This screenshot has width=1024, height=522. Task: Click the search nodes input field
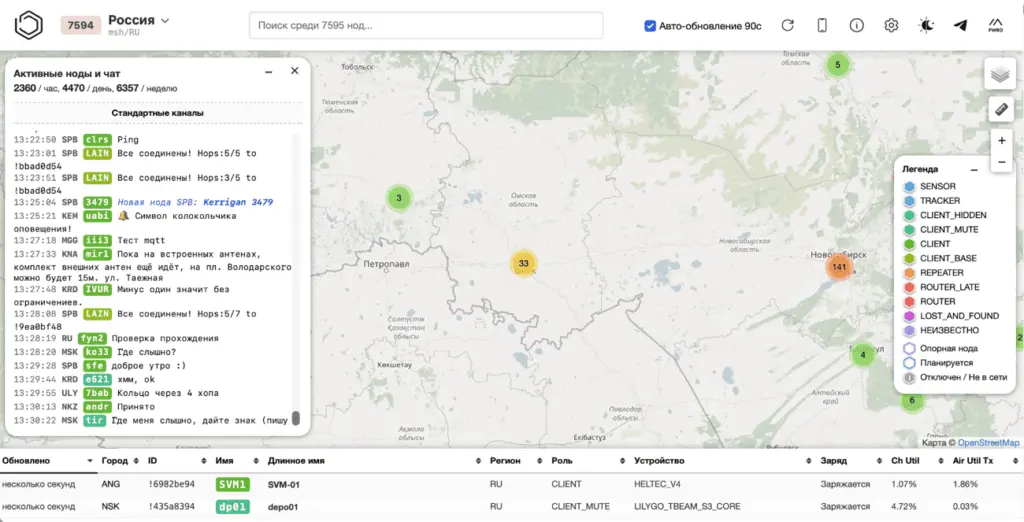pos(426,25)
